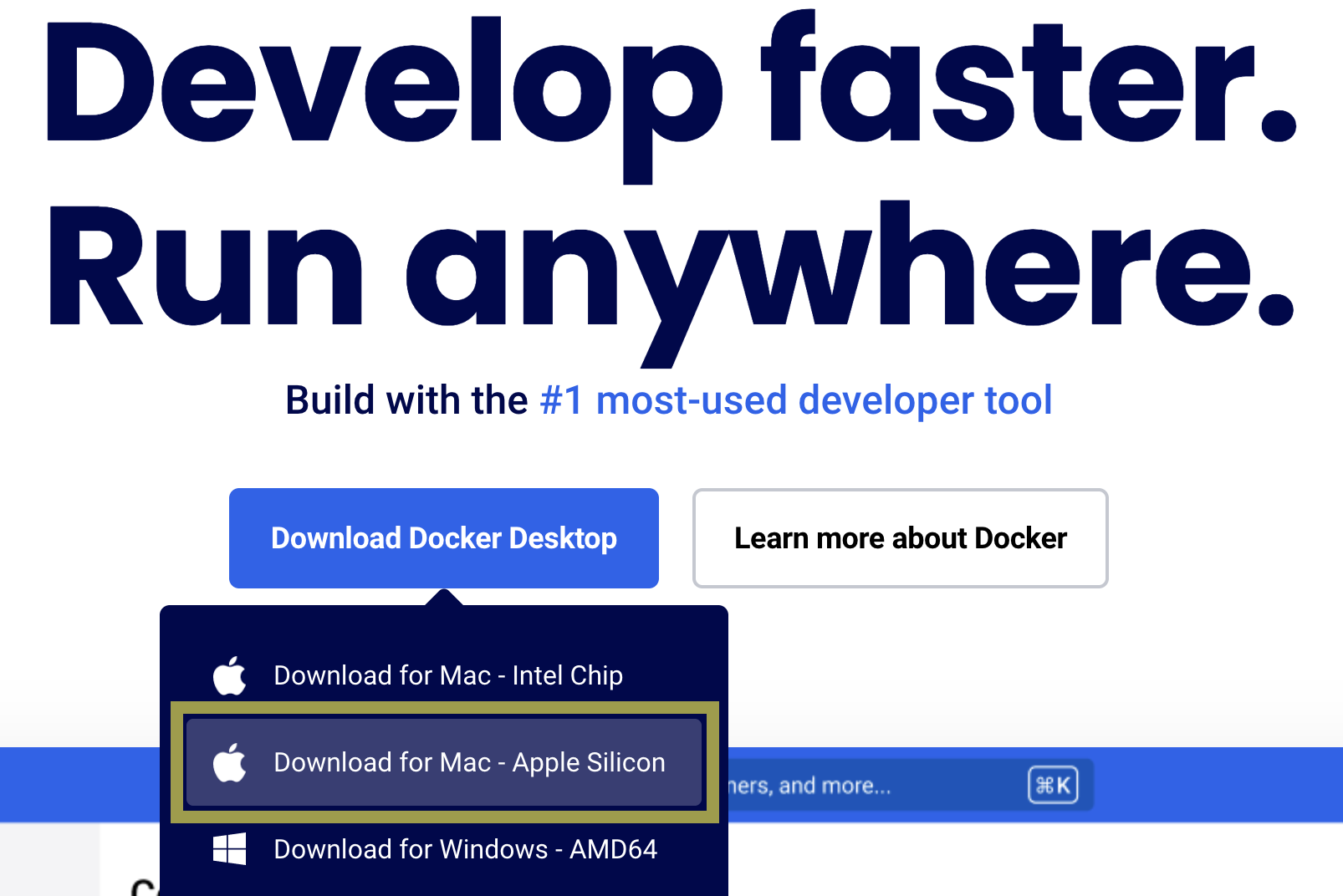Click the Apple icon beside Intel Chip
The width and height of the screenshot is (1343, 896).
point(229,675)
